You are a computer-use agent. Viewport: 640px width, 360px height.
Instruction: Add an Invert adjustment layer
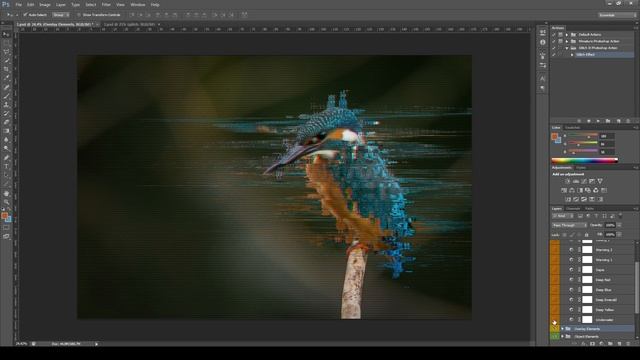[568, 199]
